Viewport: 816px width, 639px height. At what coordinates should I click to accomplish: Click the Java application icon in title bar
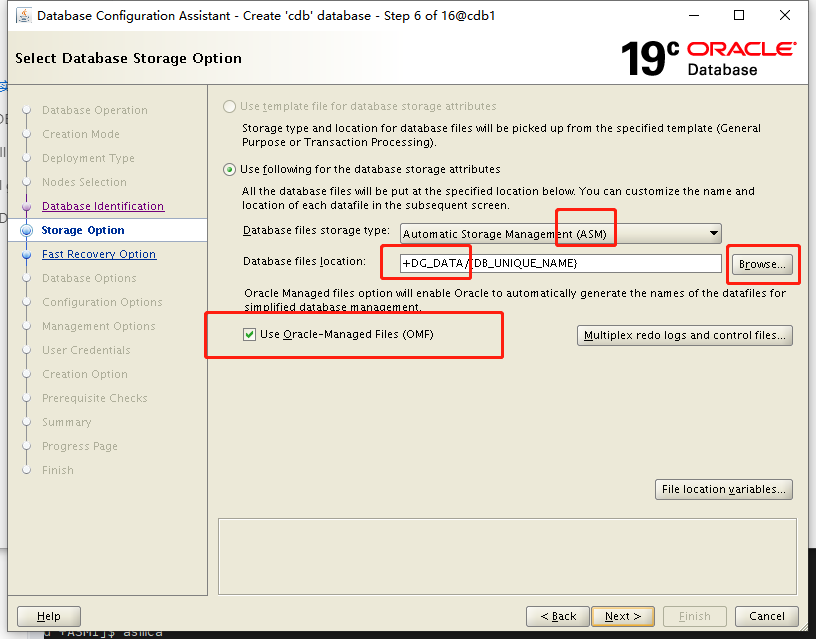click(x=23, y=16)
